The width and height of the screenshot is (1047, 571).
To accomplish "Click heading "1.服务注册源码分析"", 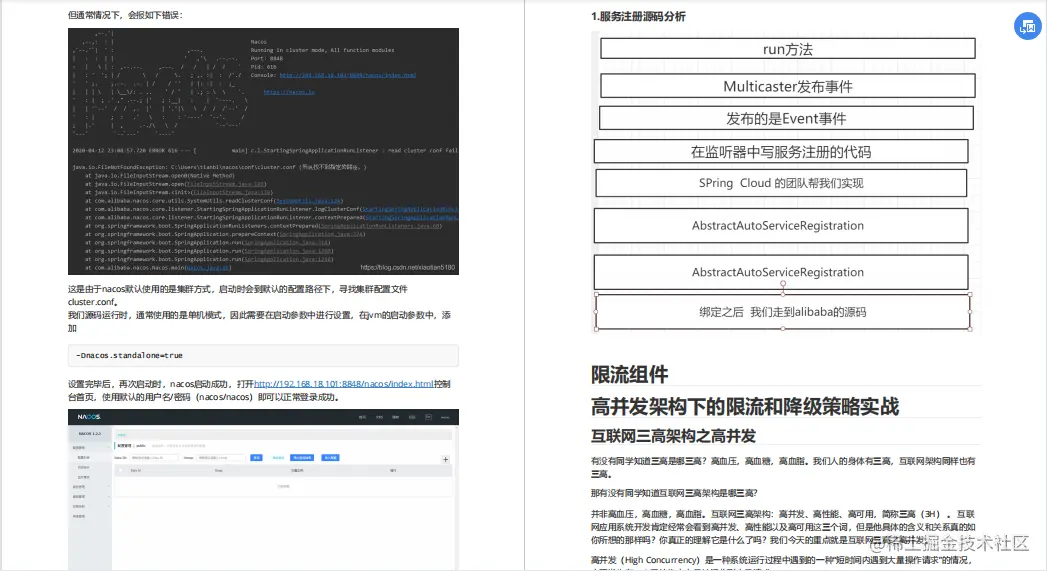I will (x=638, y=17).
